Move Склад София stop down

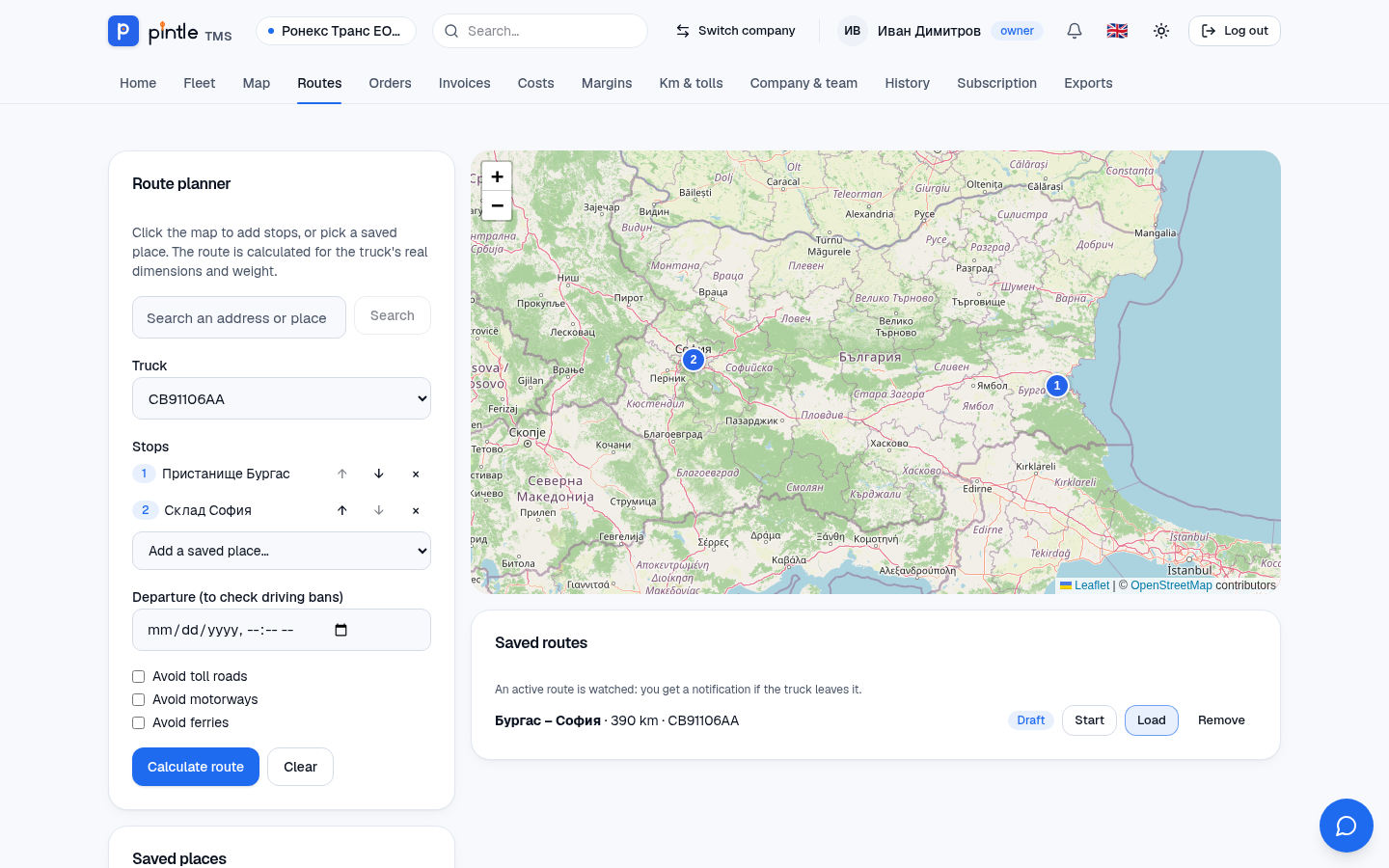click(x=379, y=510)
